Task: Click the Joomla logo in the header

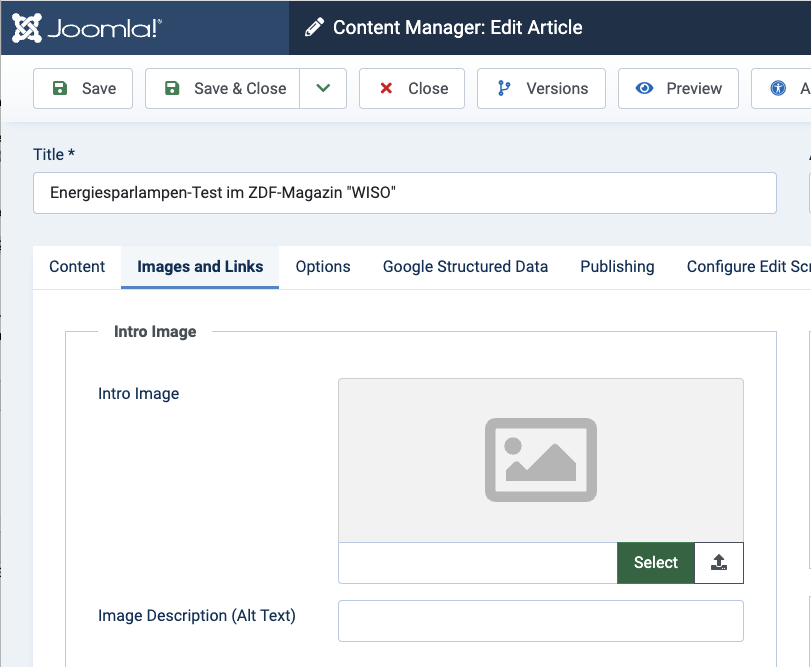Action: click(x=87, y=28)
